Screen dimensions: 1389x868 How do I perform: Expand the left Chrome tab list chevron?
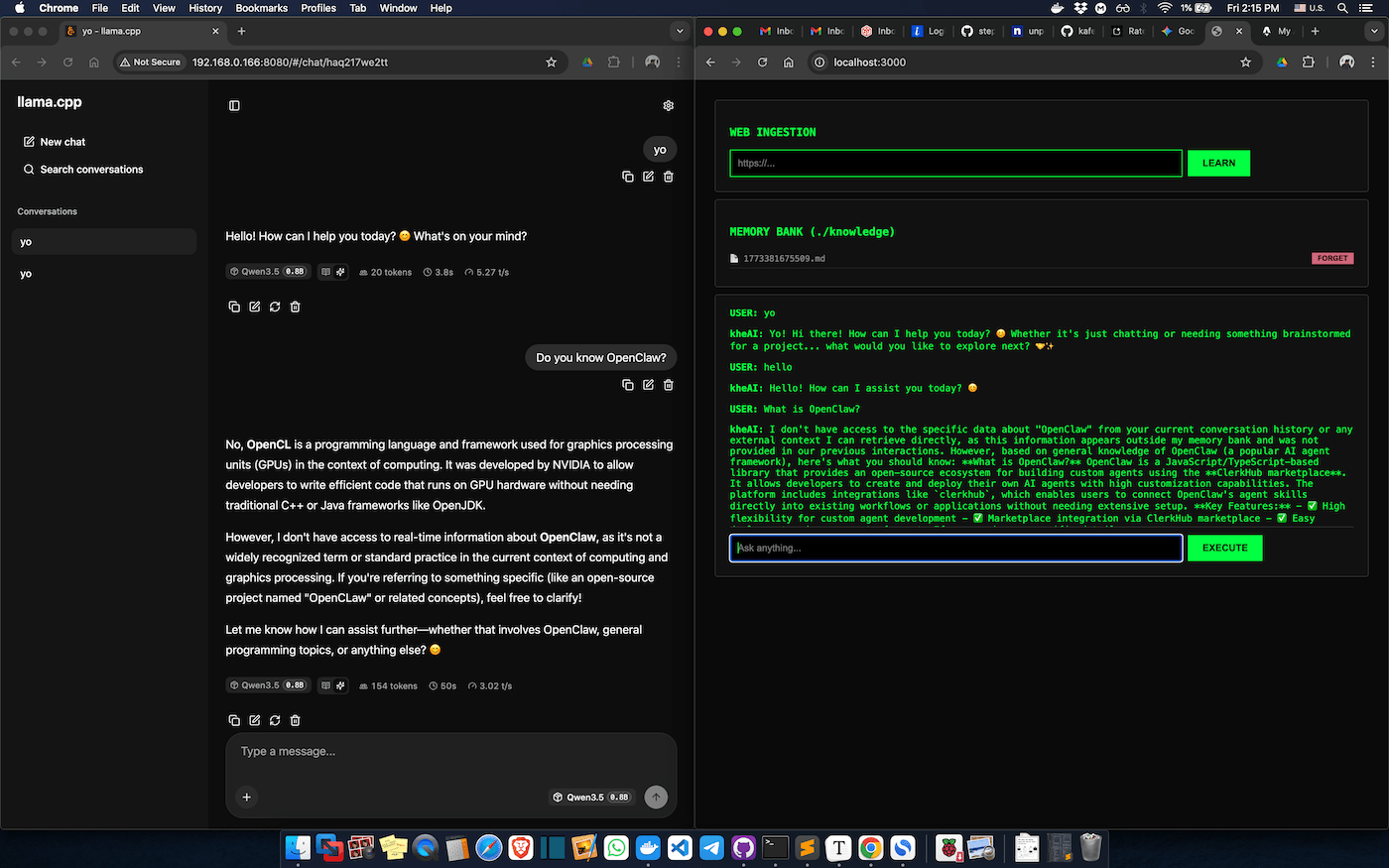(x=680, y=31)
